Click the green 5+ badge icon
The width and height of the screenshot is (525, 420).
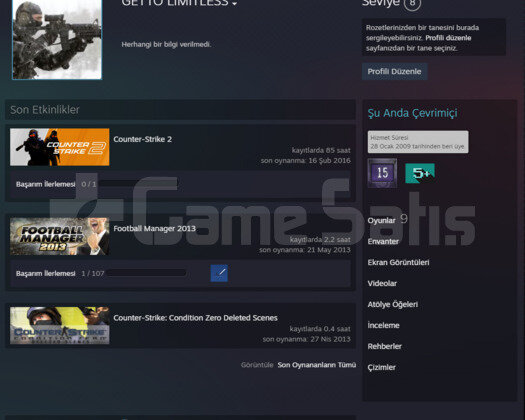click(420, 173)
